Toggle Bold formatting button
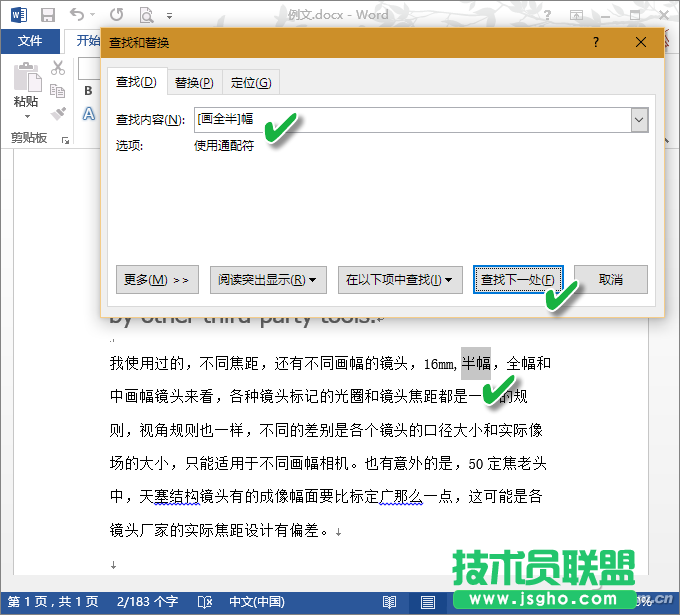 pos(88,91)
